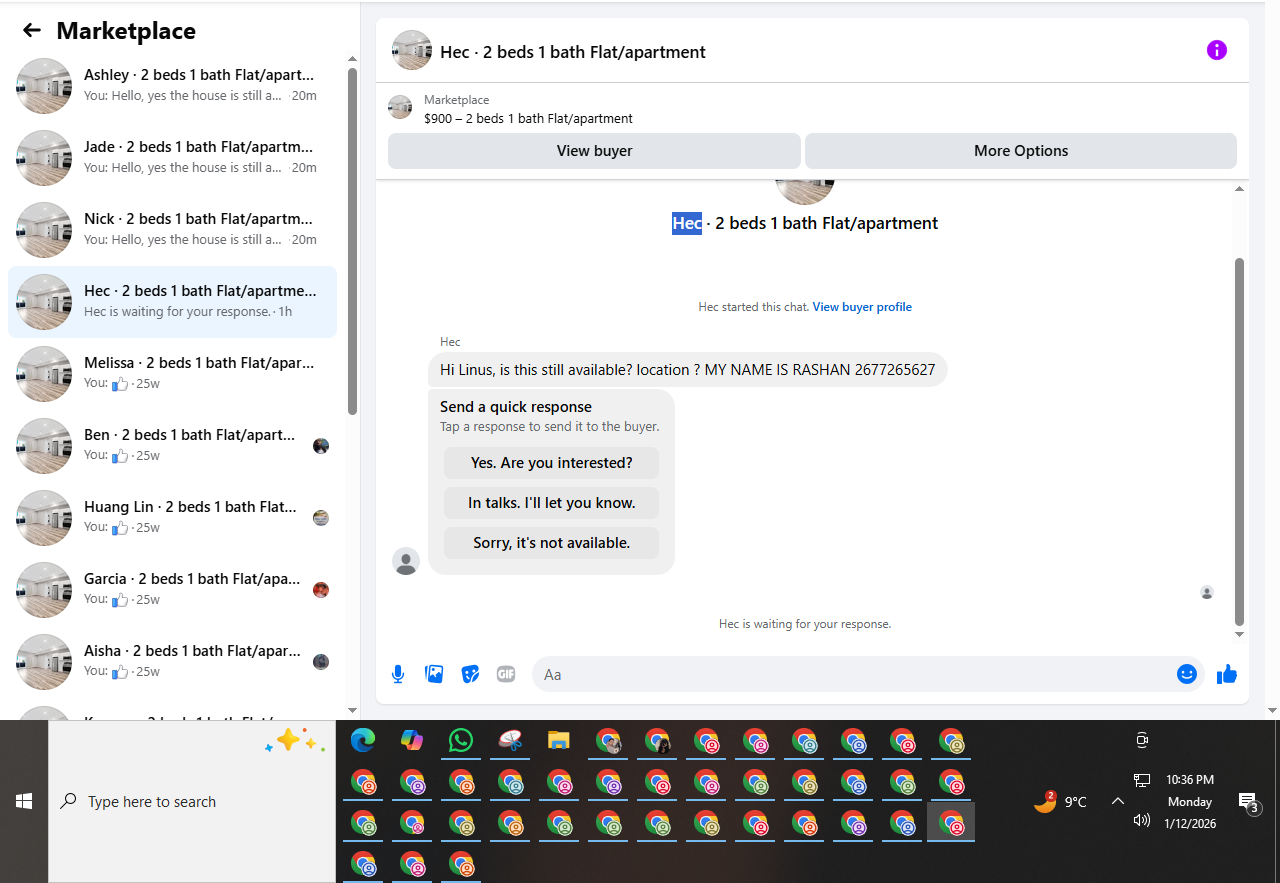
Task: Open the Windows Start menu
Action: (24, 801)
